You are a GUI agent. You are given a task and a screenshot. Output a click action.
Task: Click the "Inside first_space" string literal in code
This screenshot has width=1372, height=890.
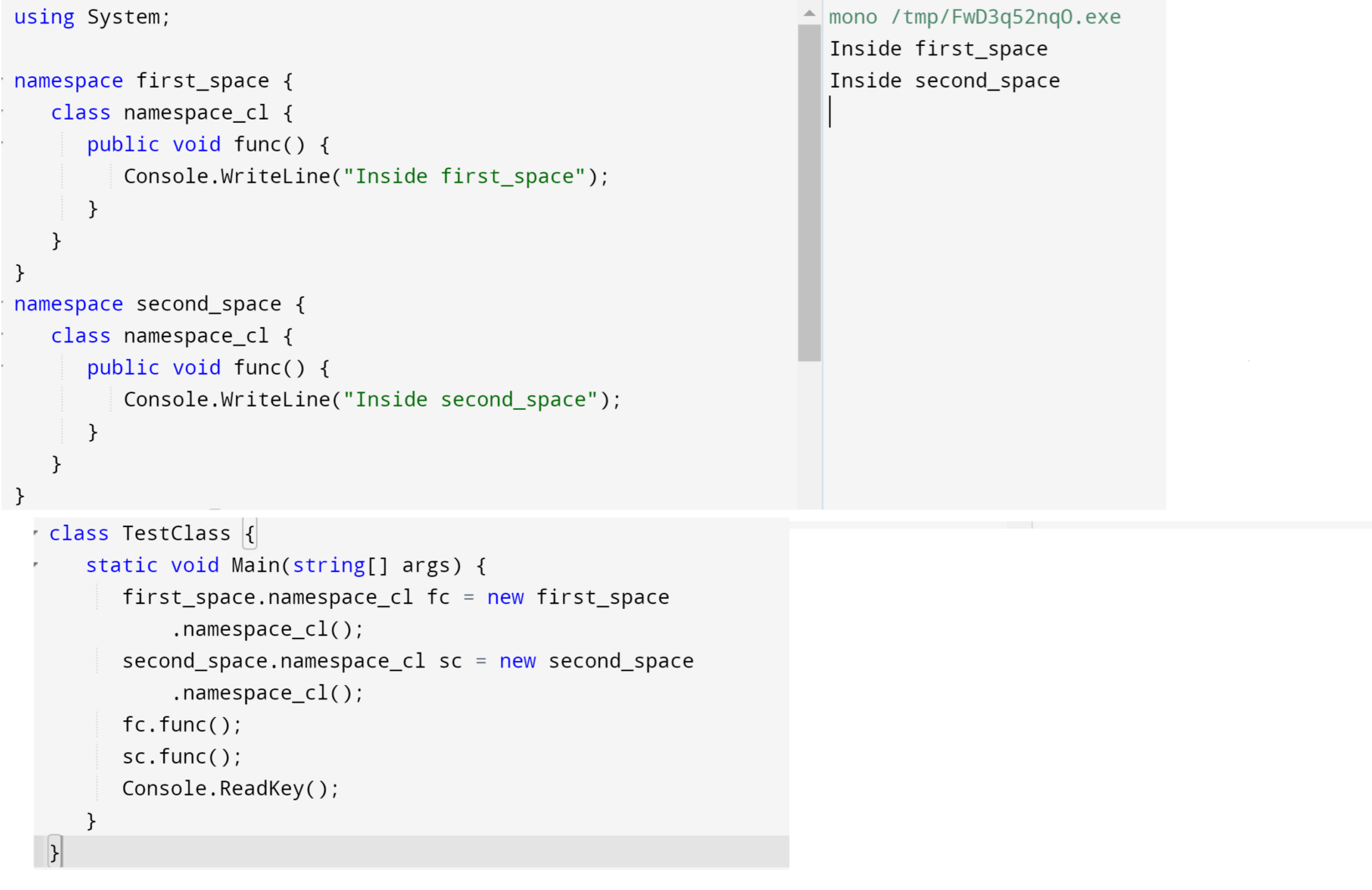(465, 176)
